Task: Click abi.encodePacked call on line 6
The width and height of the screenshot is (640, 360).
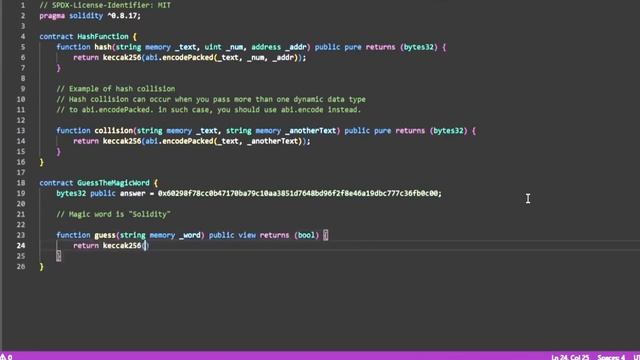Action: [x=179, y=58]
